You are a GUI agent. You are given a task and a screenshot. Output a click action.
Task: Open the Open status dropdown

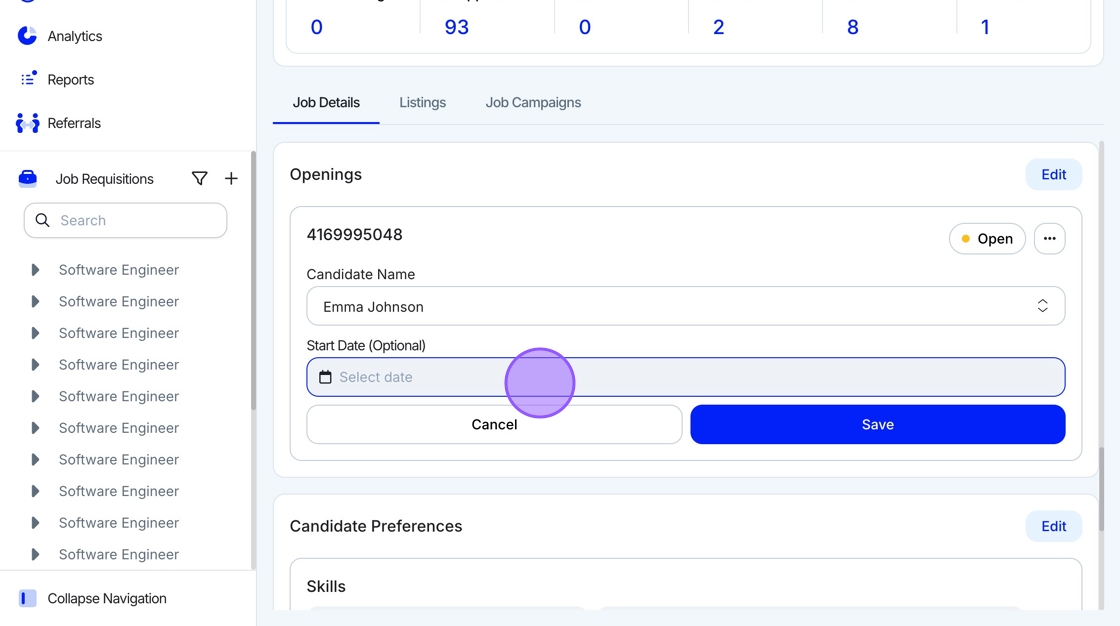[x=986, y=239]
